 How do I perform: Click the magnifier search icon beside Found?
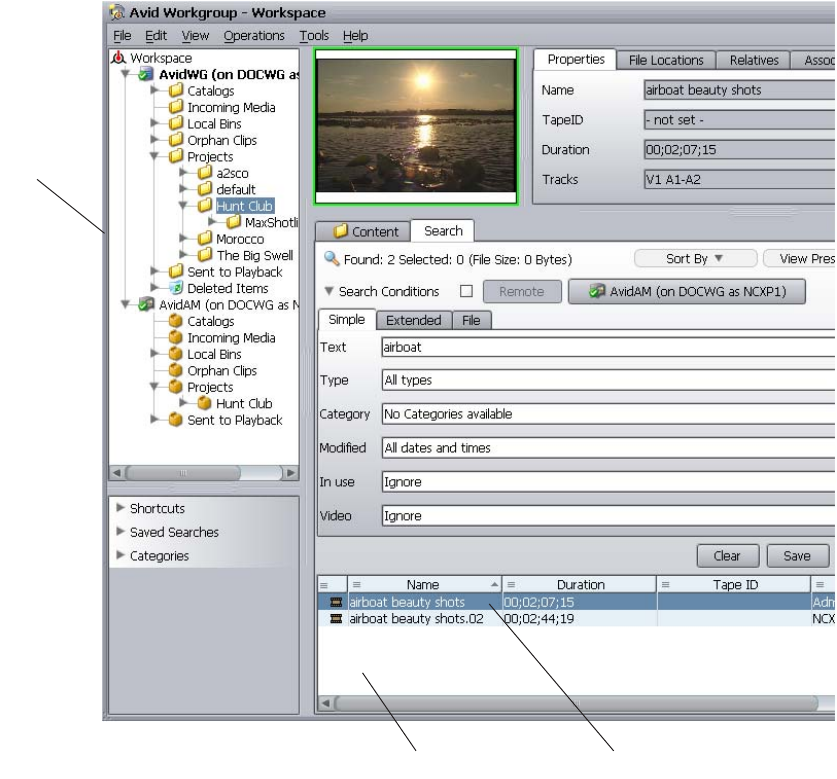point(331,259)
